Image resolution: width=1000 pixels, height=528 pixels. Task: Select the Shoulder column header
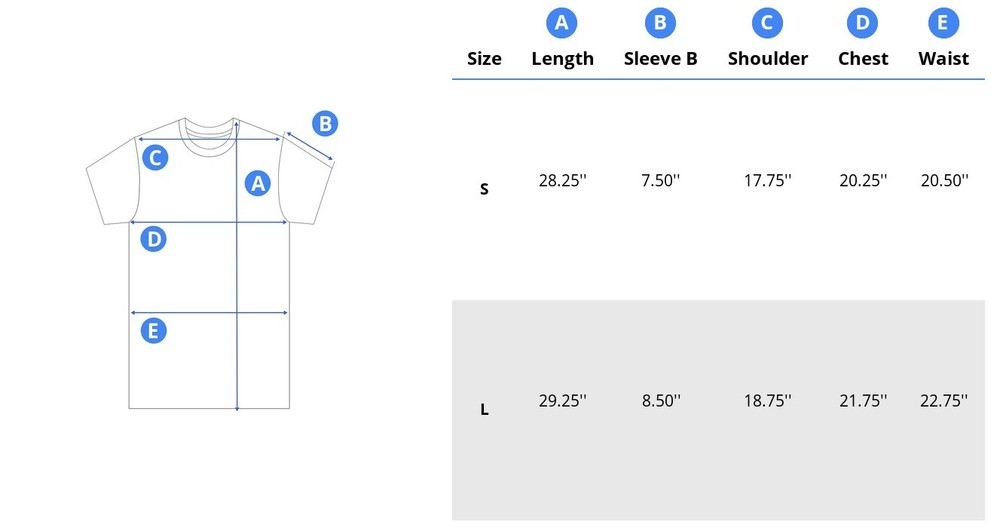click(767, 59)
